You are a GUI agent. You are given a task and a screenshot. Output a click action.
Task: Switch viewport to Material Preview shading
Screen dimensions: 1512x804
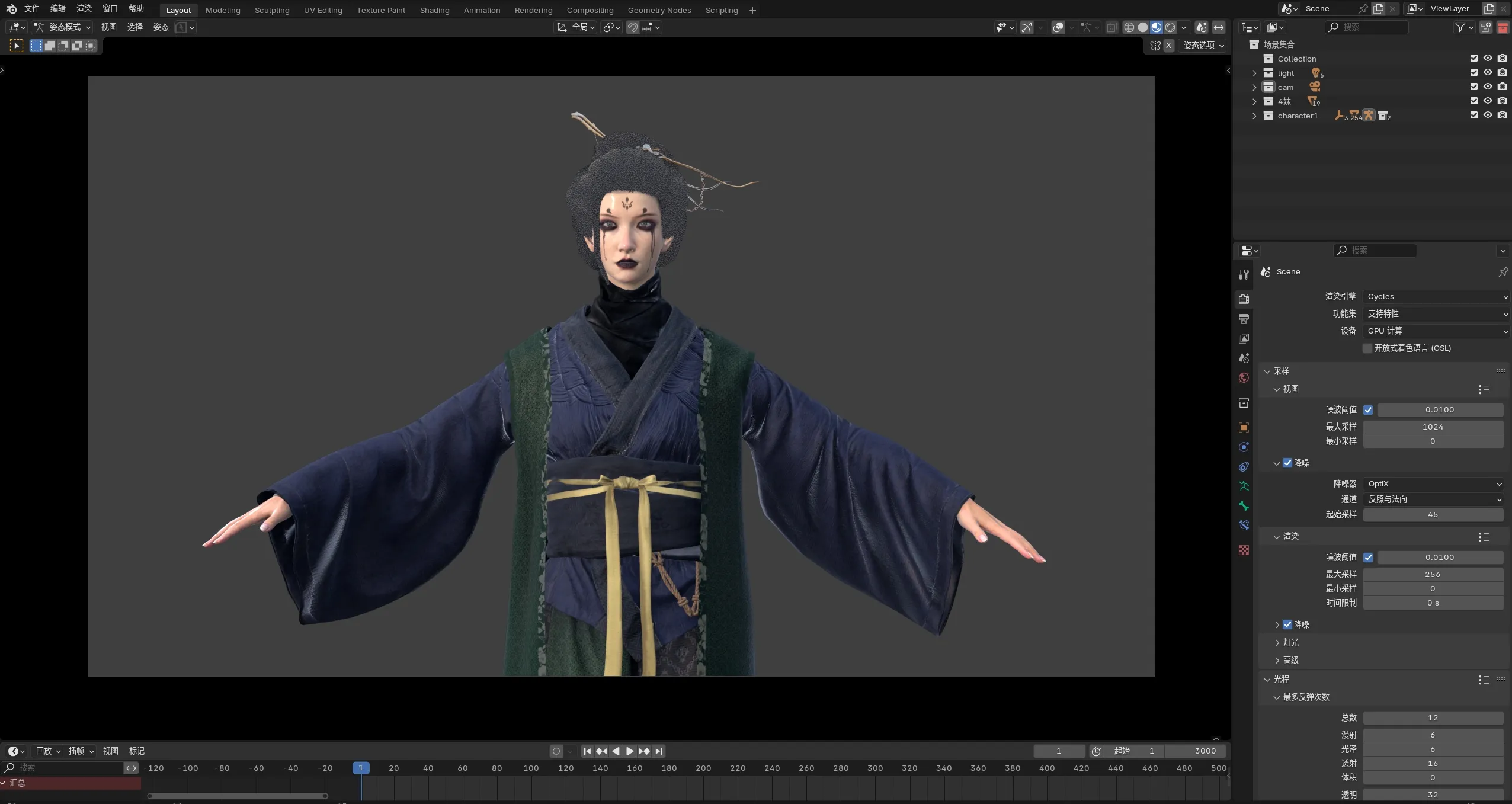coord(1157,27)
